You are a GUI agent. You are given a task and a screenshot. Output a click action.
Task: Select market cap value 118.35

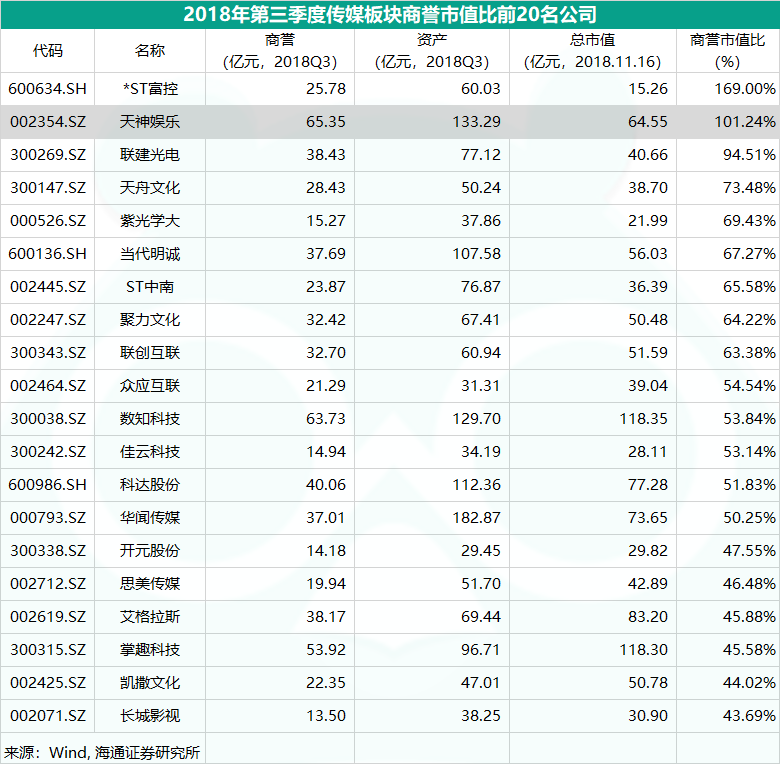643,419
